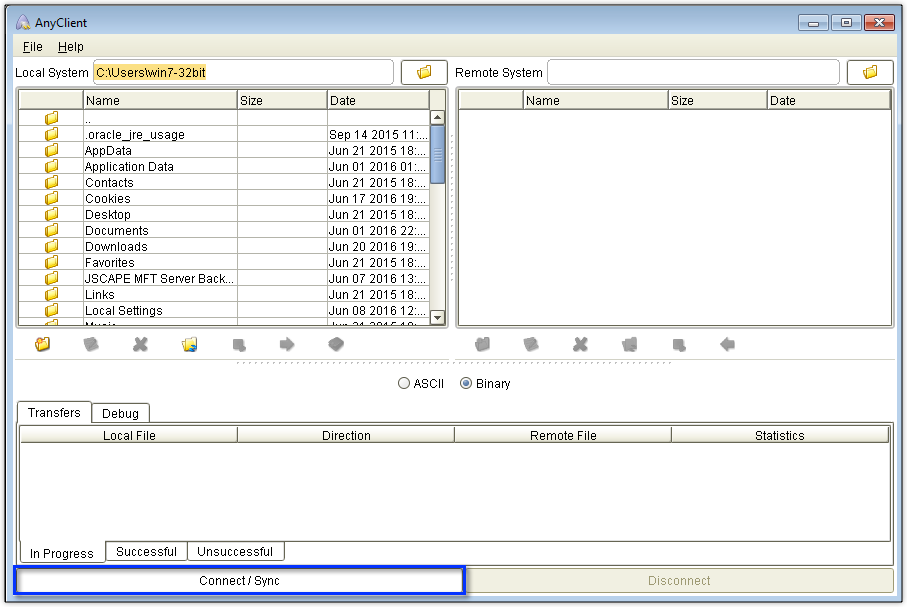Click the folder icon beside Documents
The height and width of the screenshot is (607, 907).
click(51, 230)
